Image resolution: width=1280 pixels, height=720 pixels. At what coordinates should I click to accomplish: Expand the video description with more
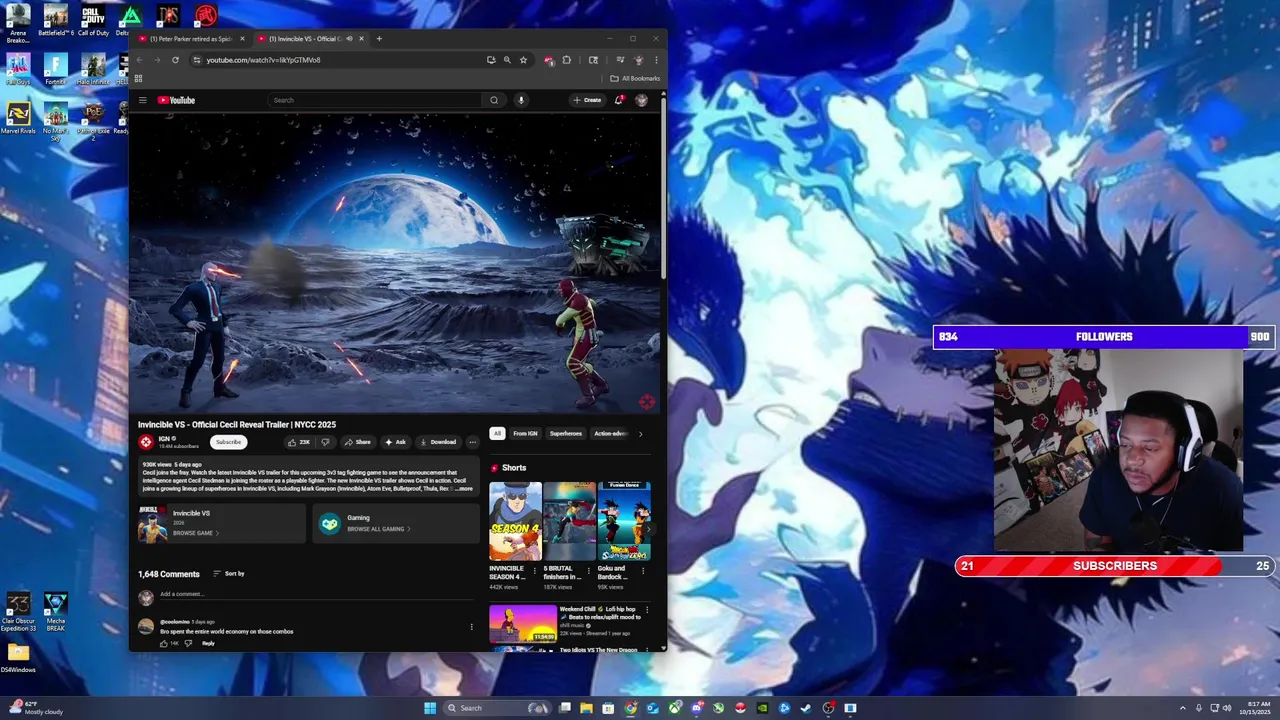click(463, 488)
